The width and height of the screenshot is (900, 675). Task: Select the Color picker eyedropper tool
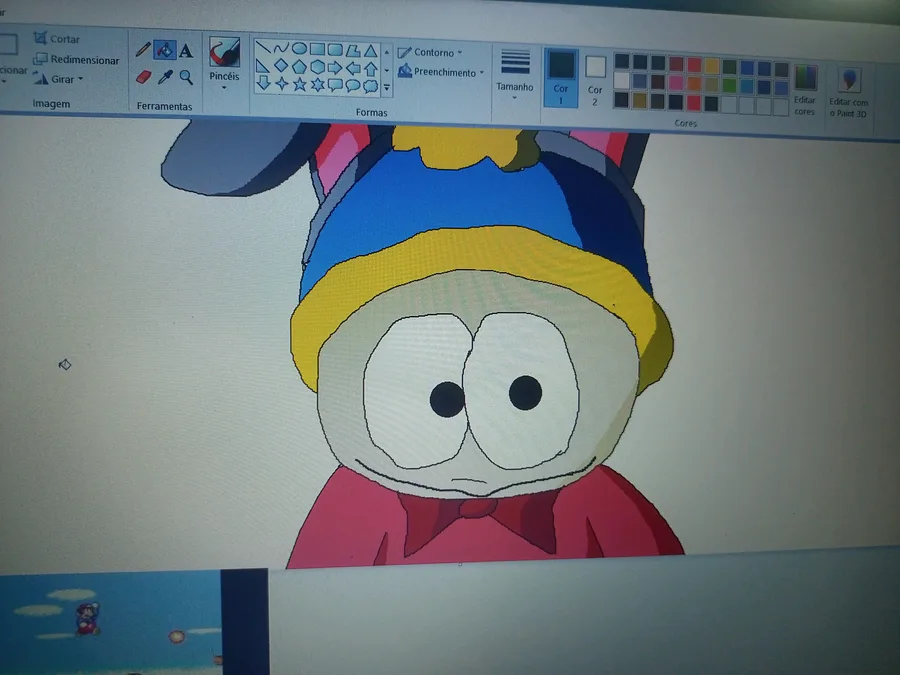coord(165,77)
